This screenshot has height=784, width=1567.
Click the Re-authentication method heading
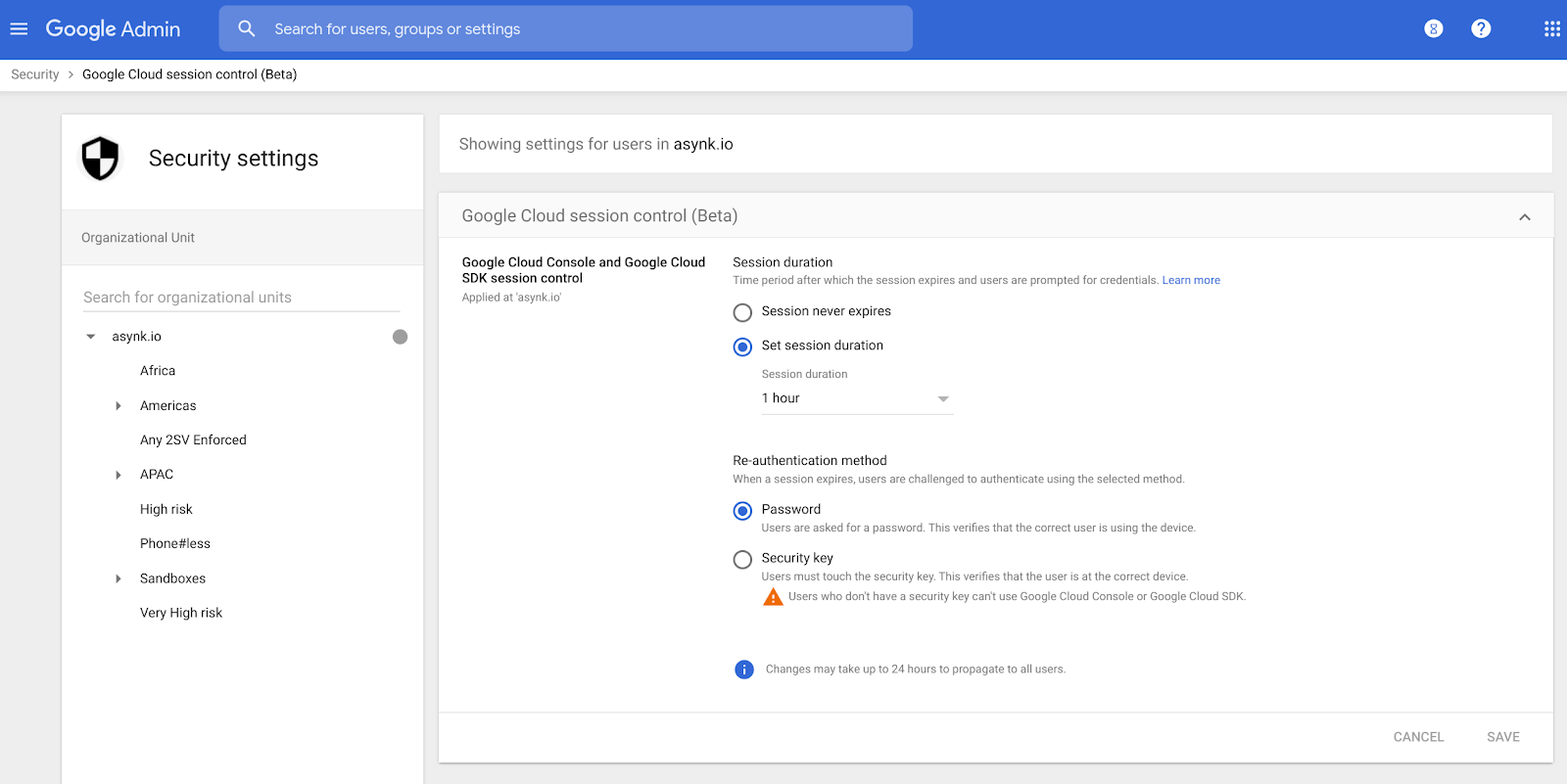tap(810, 461)
